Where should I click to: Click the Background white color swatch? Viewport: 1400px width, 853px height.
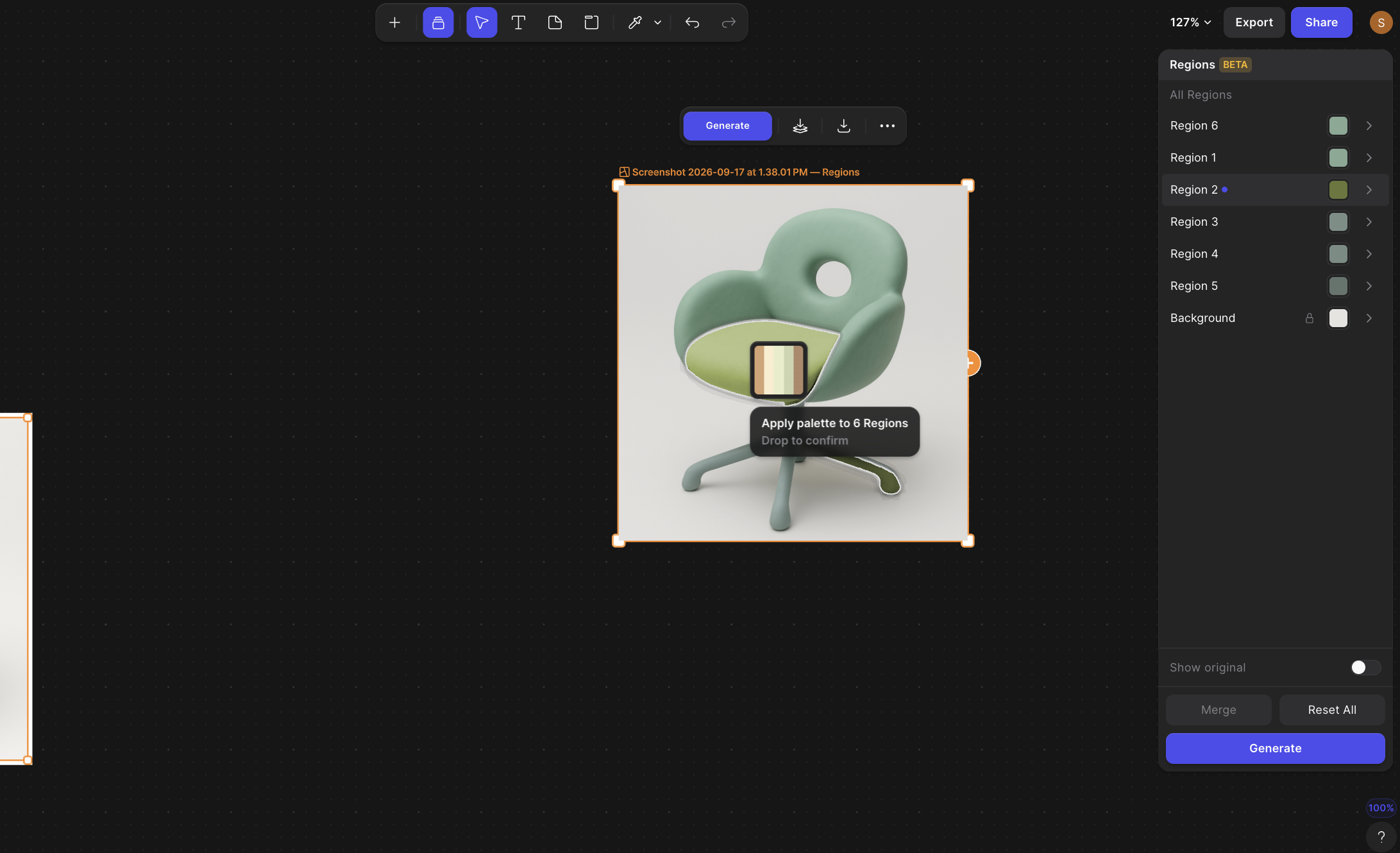(x=1338, y=318)
